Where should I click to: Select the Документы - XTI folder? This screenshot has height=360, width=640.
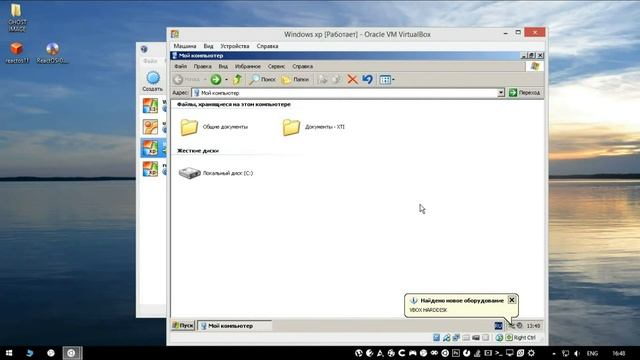[x=313, y=127]
